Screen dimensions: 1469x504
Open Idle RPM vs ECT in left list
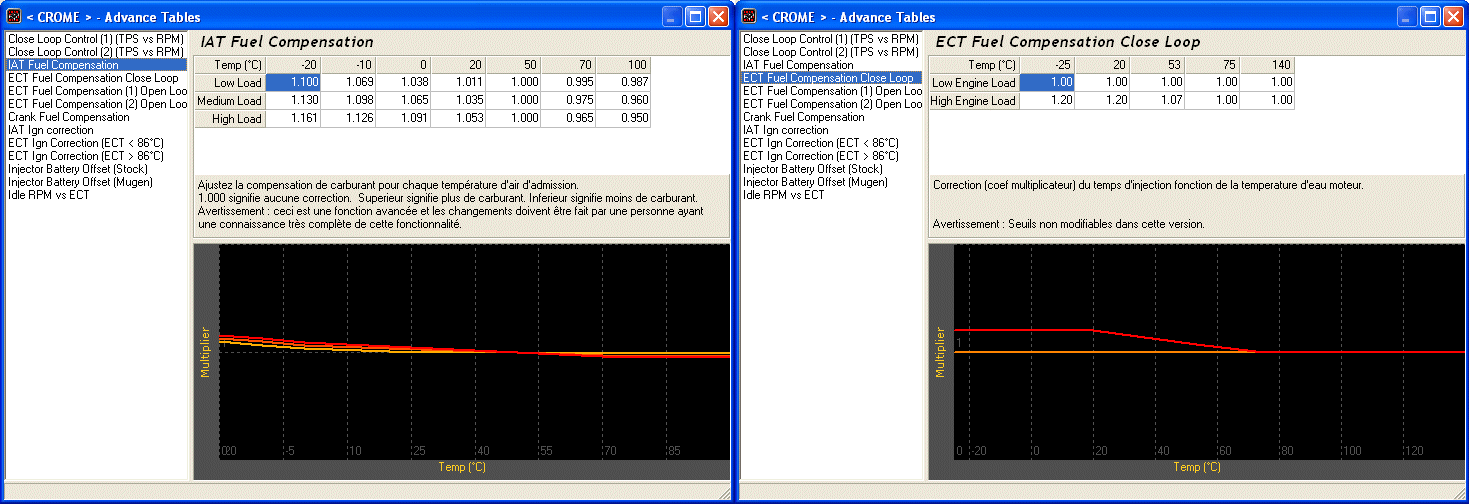(49, 195)
